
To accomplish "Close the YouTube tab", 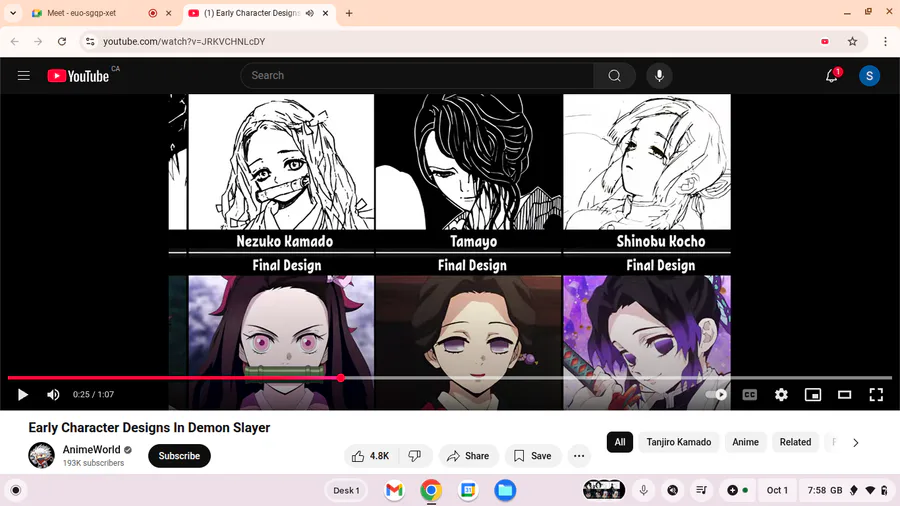I will pos(325,13).
